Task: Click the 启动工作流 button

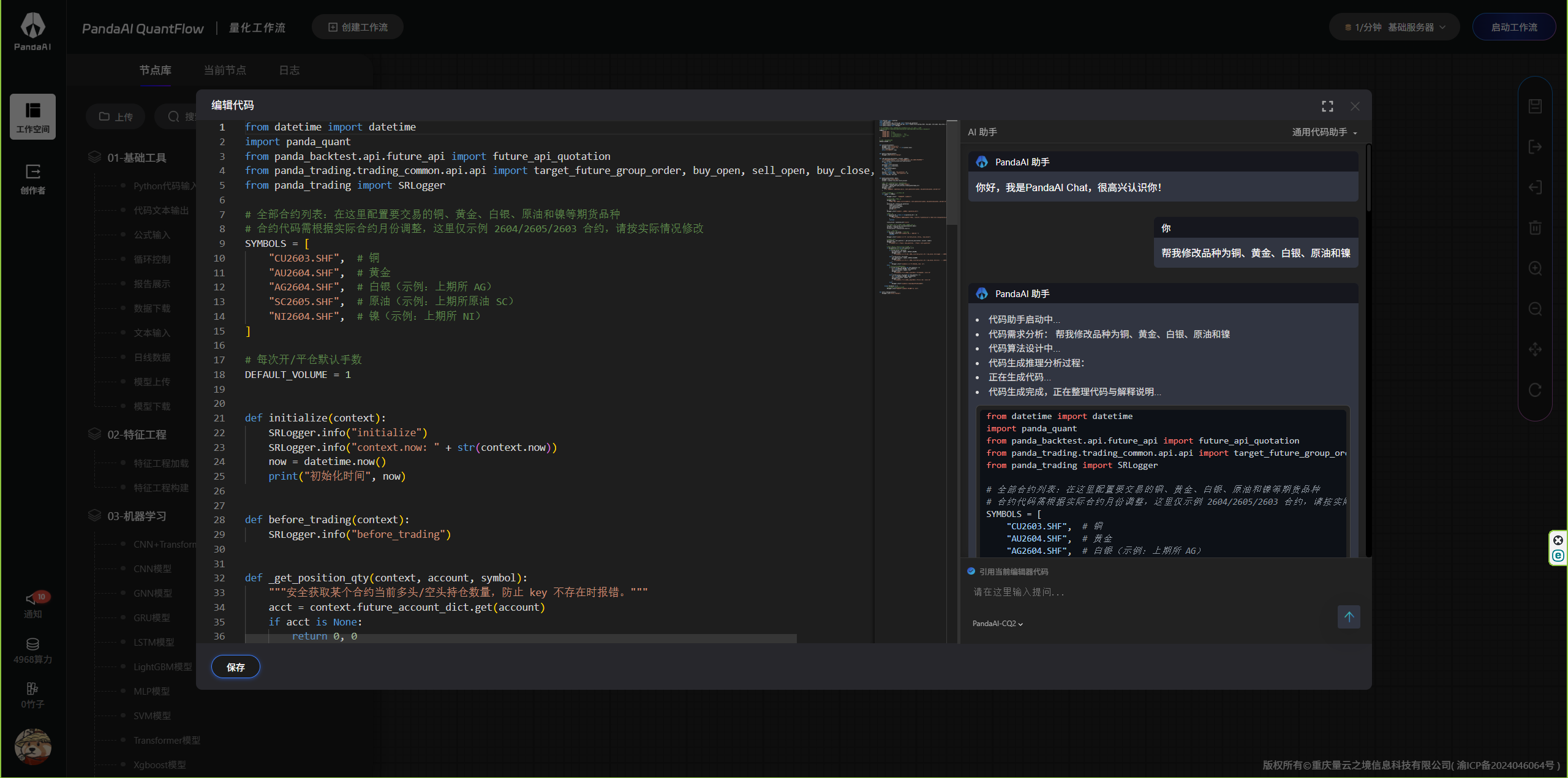Action: pyautogui.click(x=1514, y=27)
